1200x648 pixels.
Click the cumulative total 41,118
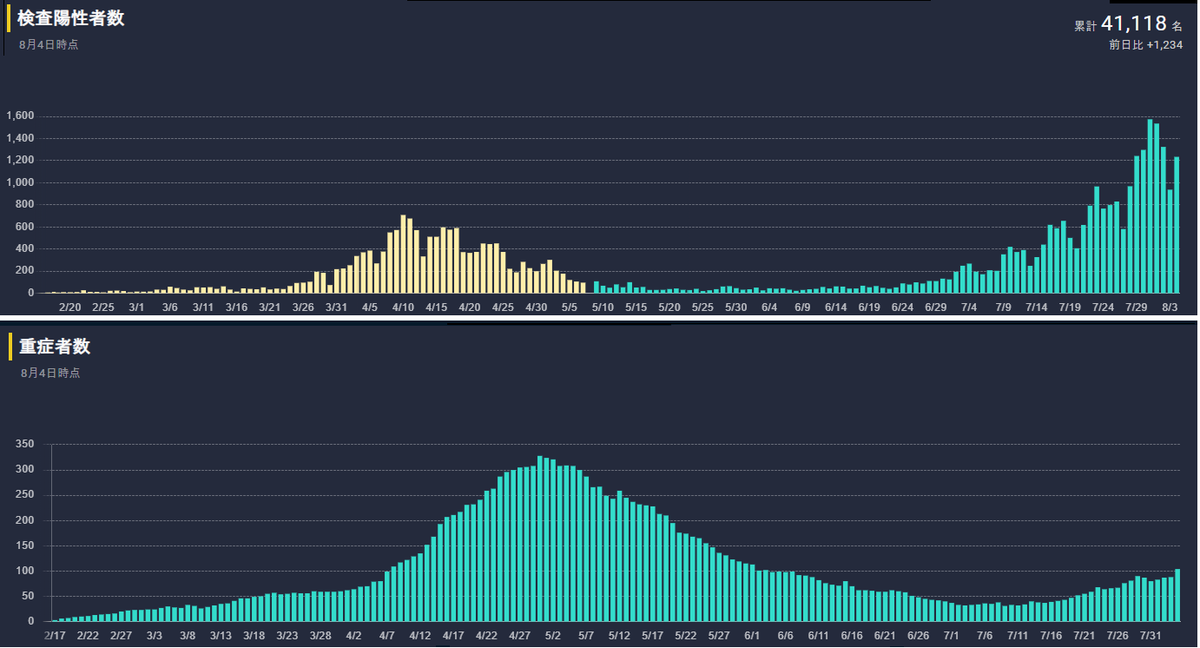click(1134, 24)
